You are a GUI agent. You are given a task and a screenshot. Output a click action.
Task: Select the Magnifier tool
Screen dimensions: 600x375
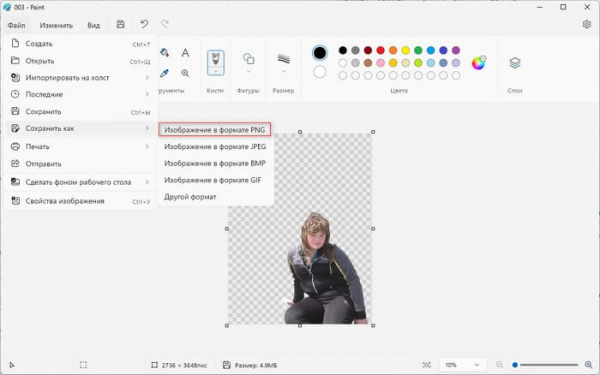[185, 73]
